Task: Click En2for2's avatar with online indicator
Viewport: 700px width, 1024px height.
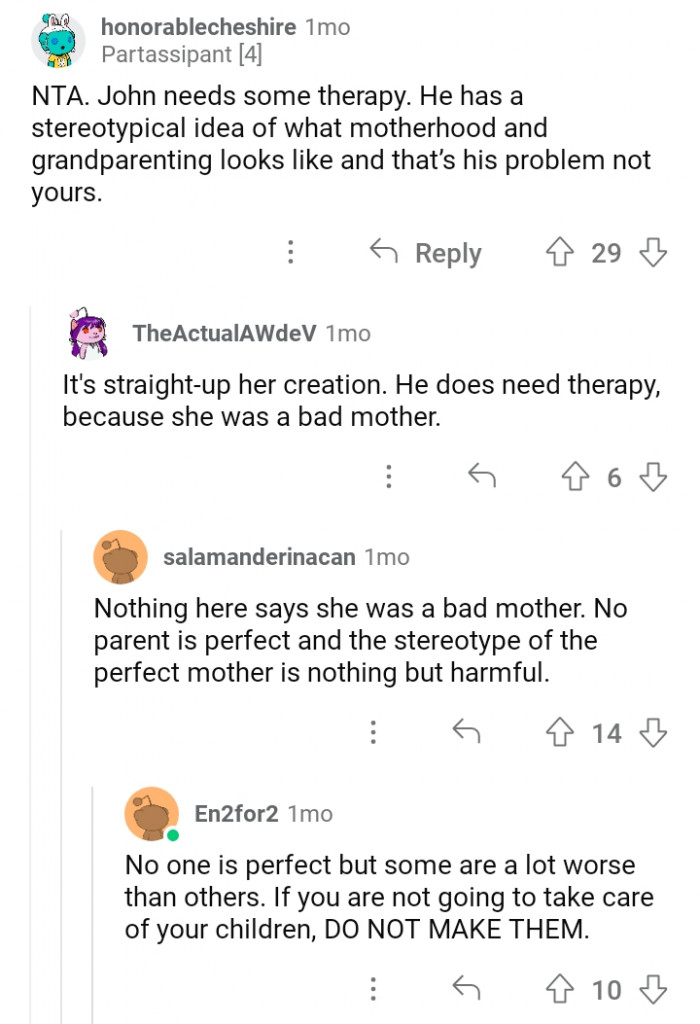Action: [x=152, y=814]
